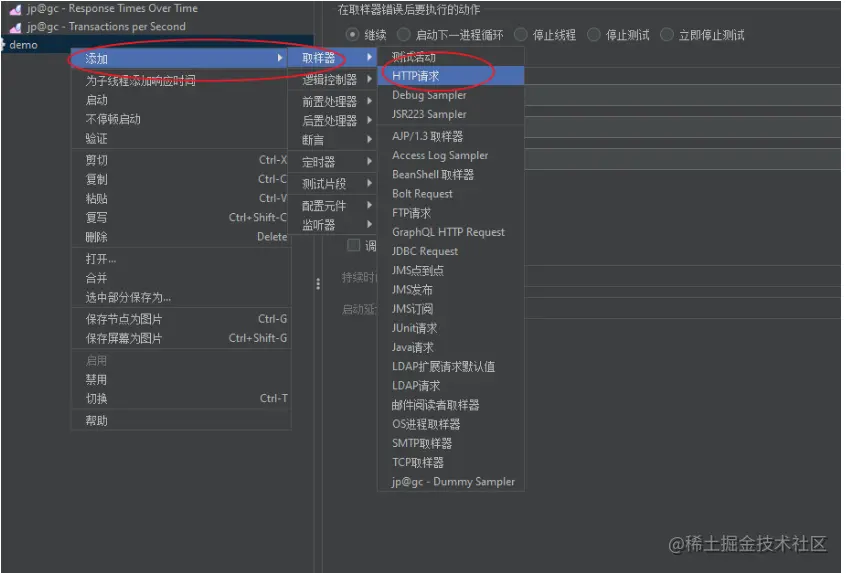Click 复制 in the context menu
Screen dimensions: 846x573
181,179
